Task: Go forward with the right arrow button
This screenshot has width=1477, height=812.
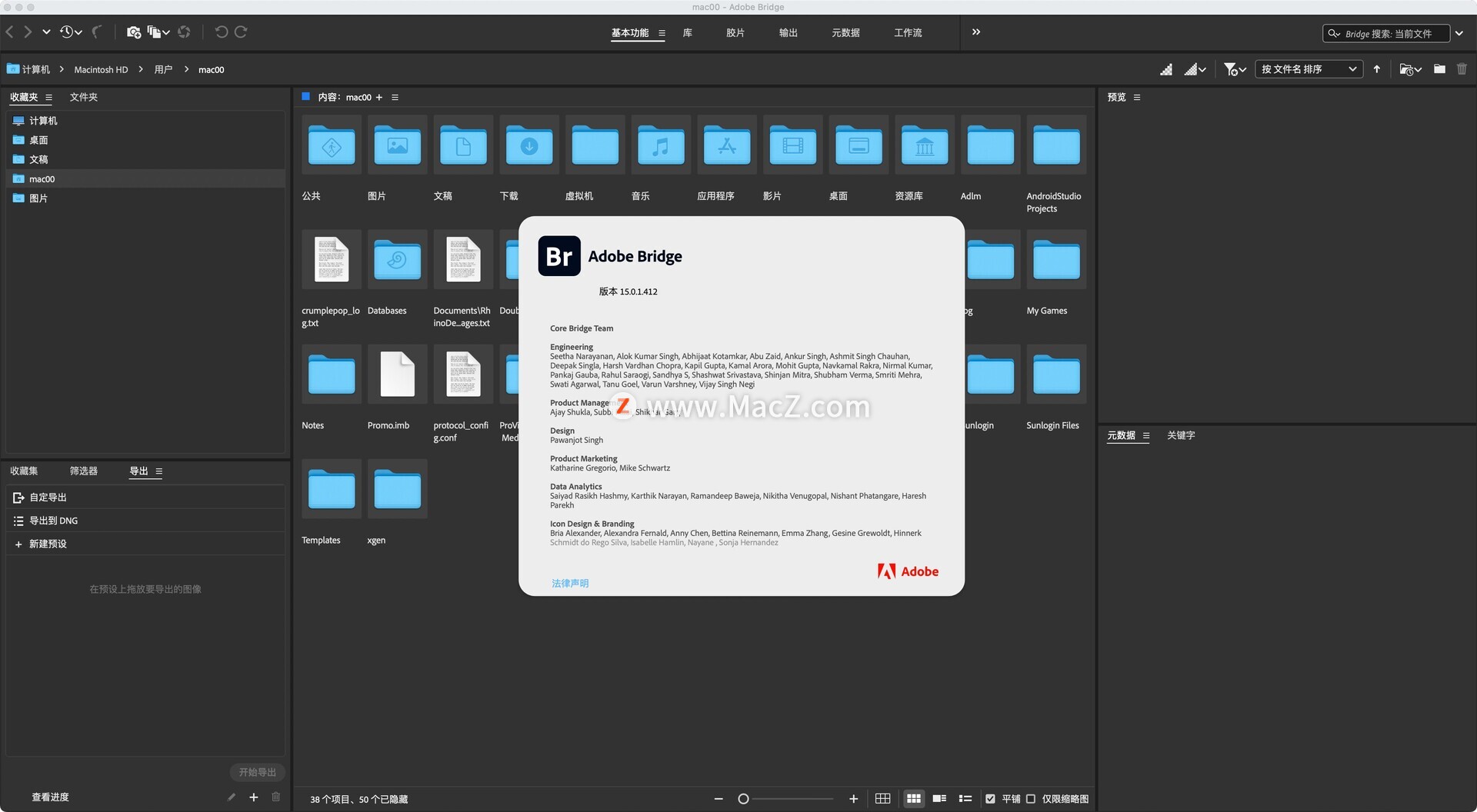Action: point(28,32)
